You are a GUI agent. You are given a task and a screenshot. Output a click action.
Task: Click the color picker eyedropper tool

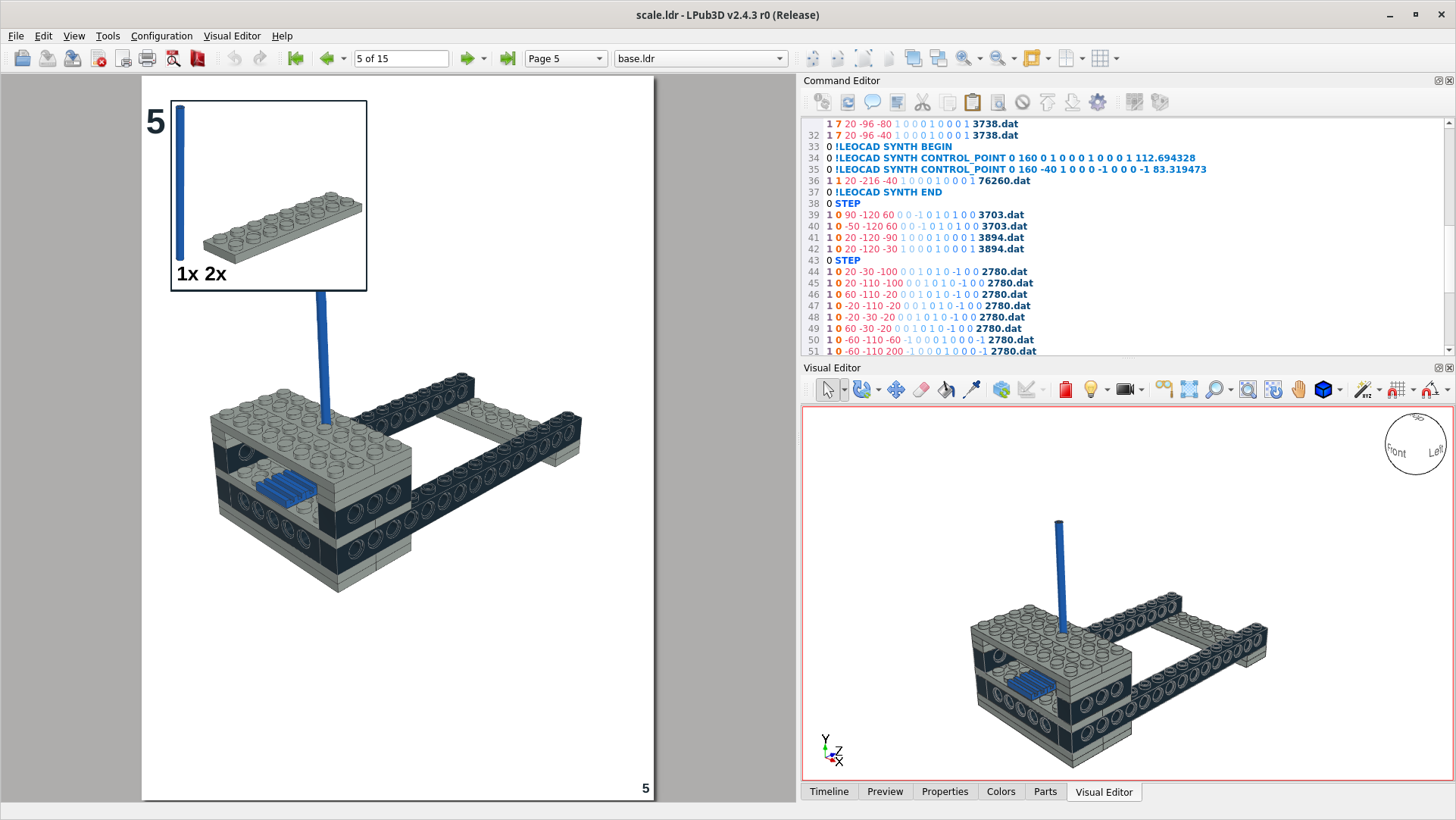[x=971, y=390]
